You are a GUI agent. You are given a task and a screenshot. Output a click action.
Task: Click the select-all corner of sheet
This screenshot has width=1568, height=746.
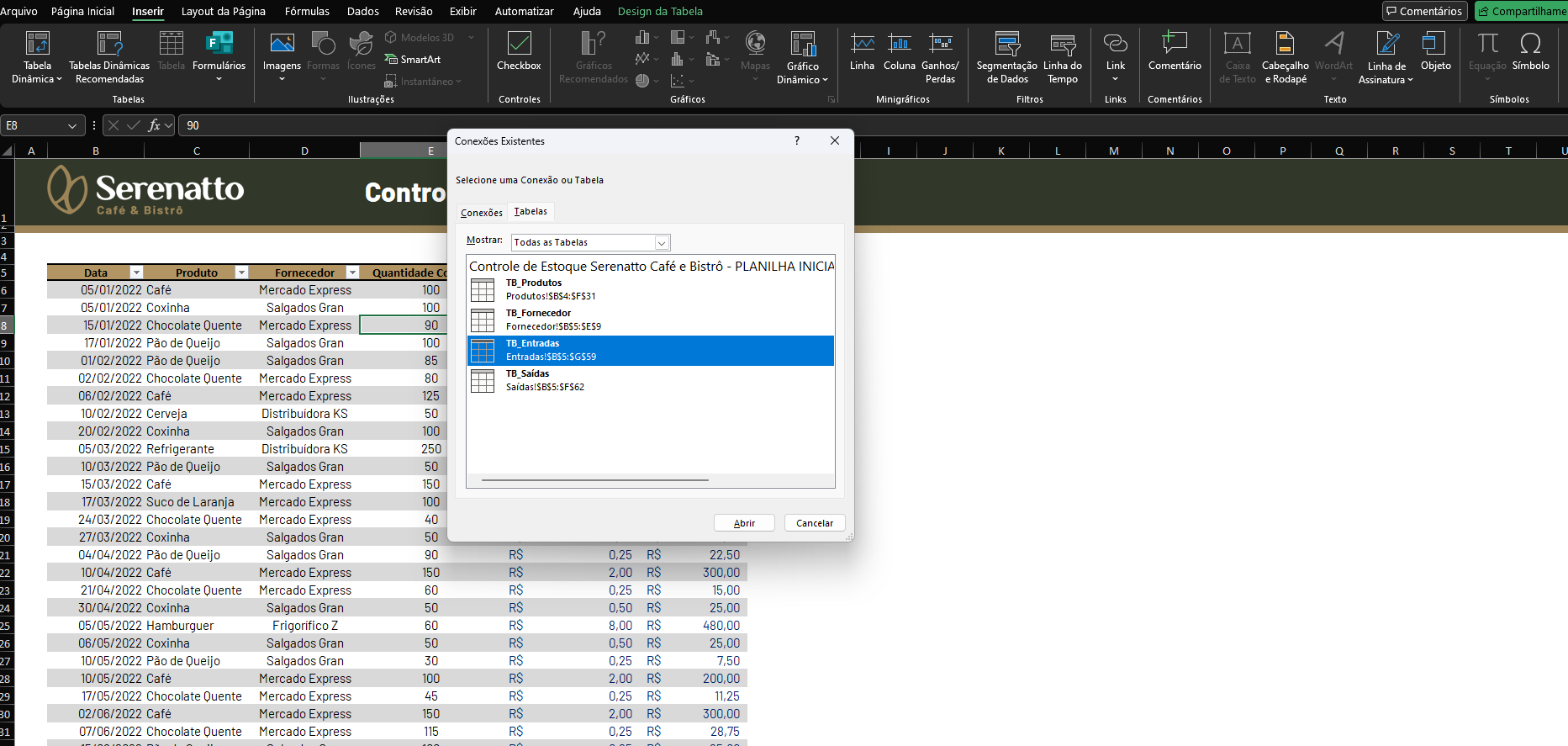click(8, 151)
